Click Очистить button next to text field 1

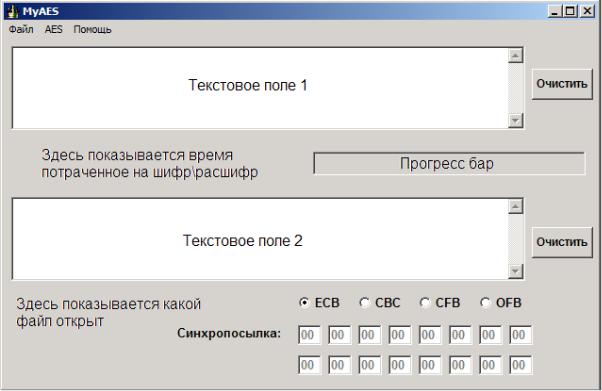(x=562, y=84)
